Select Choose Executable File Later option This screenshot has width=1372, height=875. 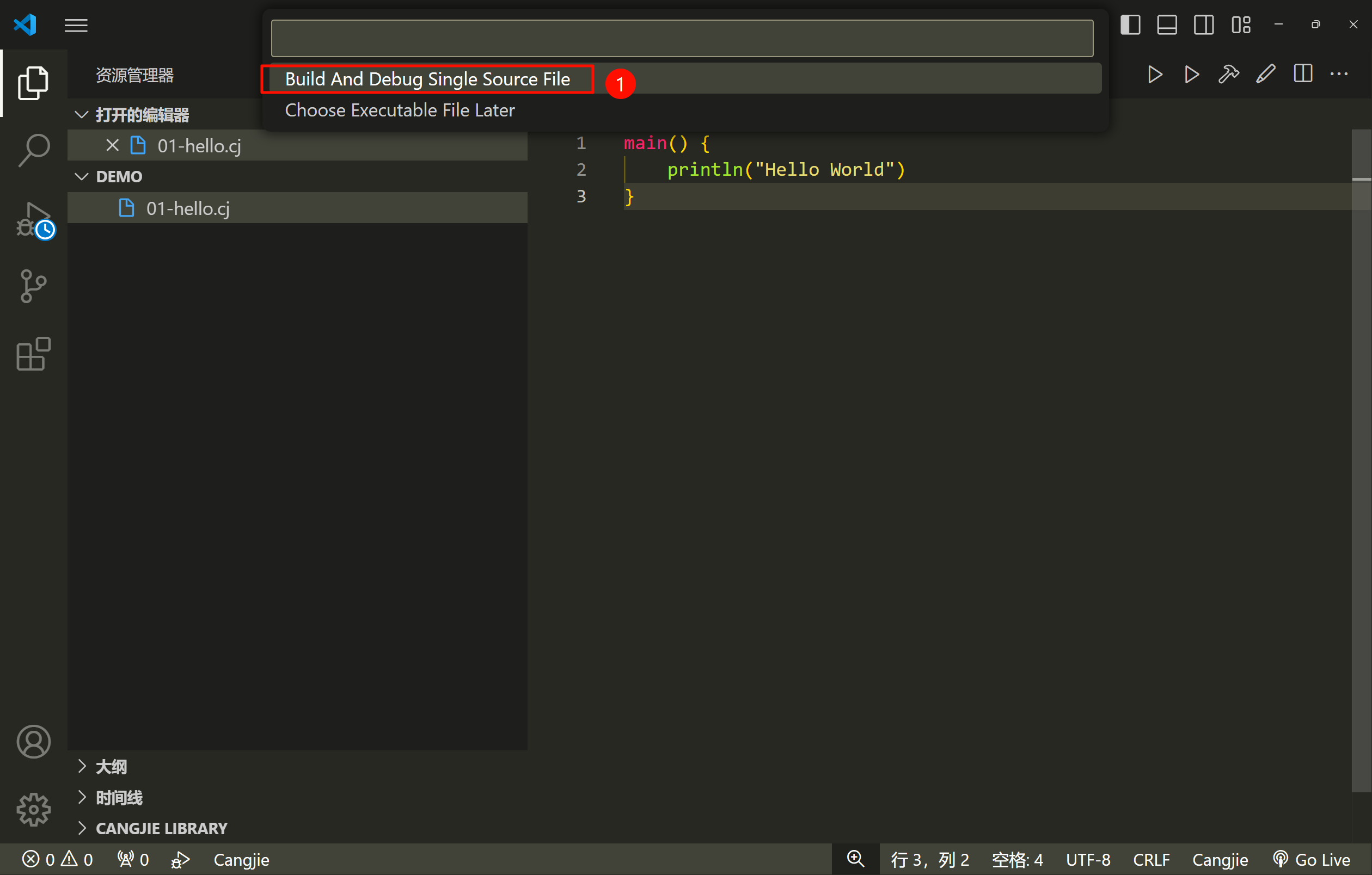pyautogui.click(x=400, y=110)
